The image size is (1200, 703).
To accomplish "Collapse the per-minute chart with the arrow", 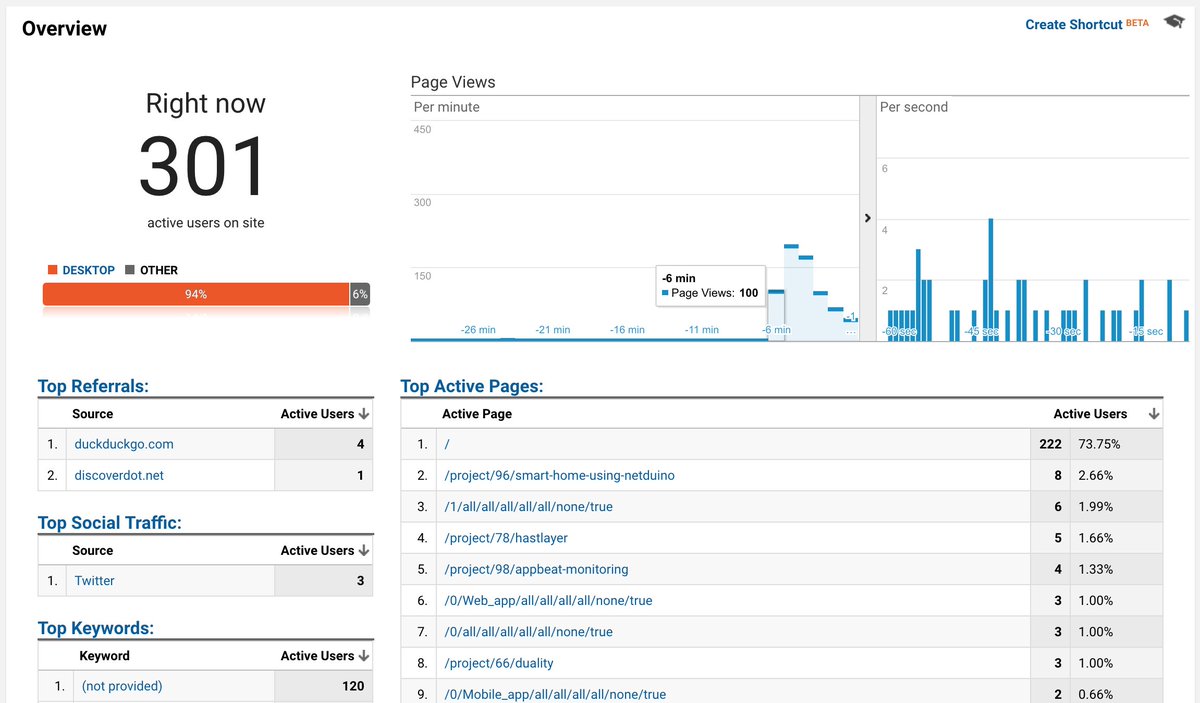I will [867, 218].
